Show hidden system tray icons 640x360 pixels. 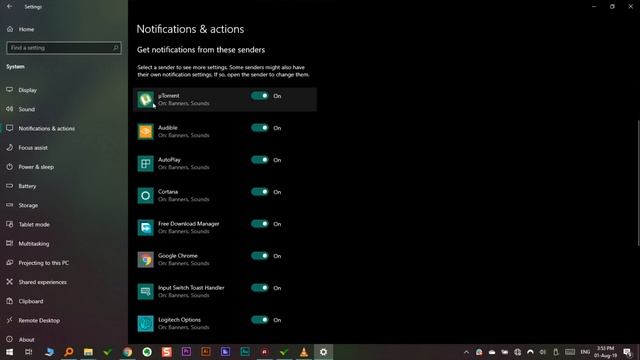[466, 352]
